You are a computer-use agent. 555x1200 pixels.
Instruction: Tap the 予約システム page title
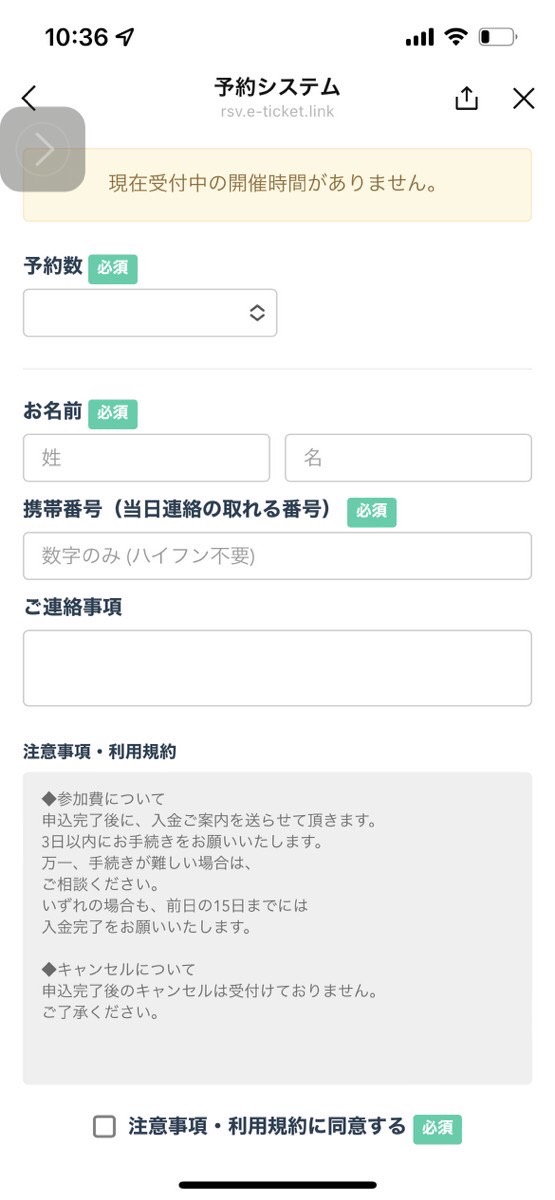point(277,86)
